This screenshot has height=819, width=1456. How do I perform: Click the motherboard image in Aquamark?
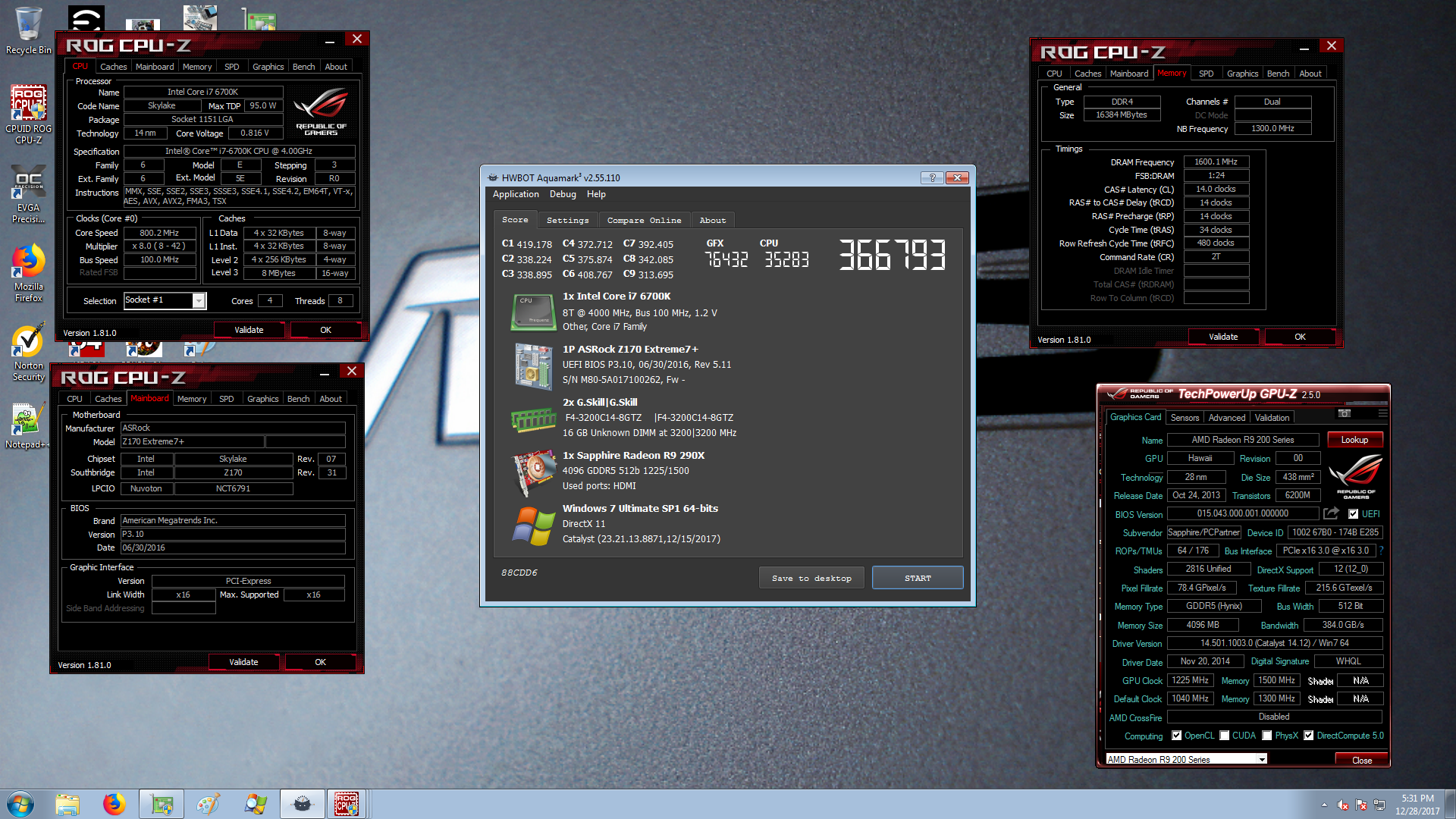tap(533, 366)
